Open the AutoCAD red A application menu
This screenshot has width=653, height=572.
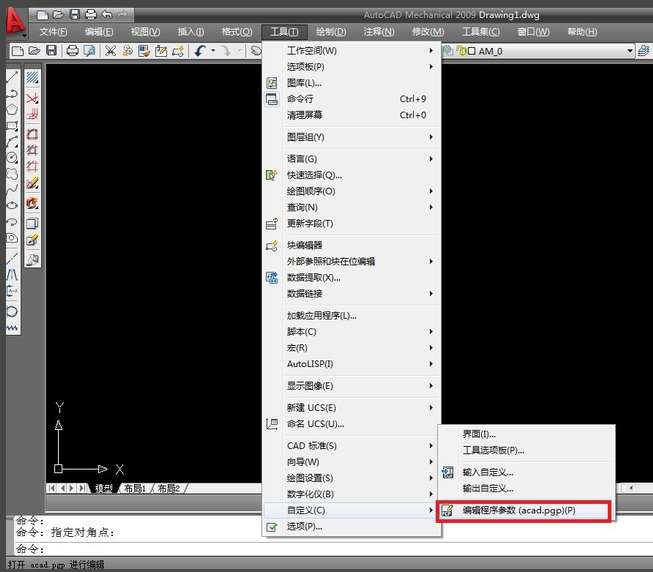(15, 22)
